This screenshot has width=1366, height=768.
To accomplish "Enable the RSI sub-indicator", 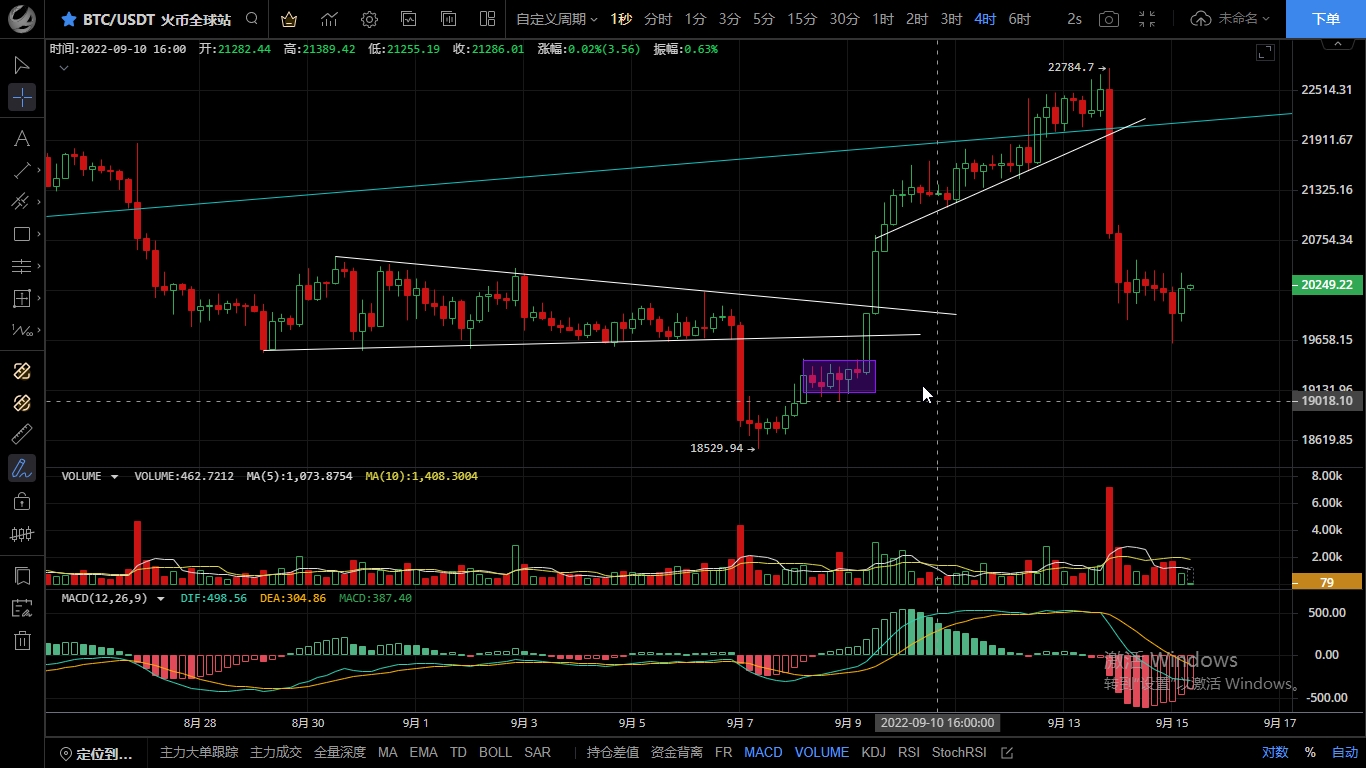I will tap(908, 753).
